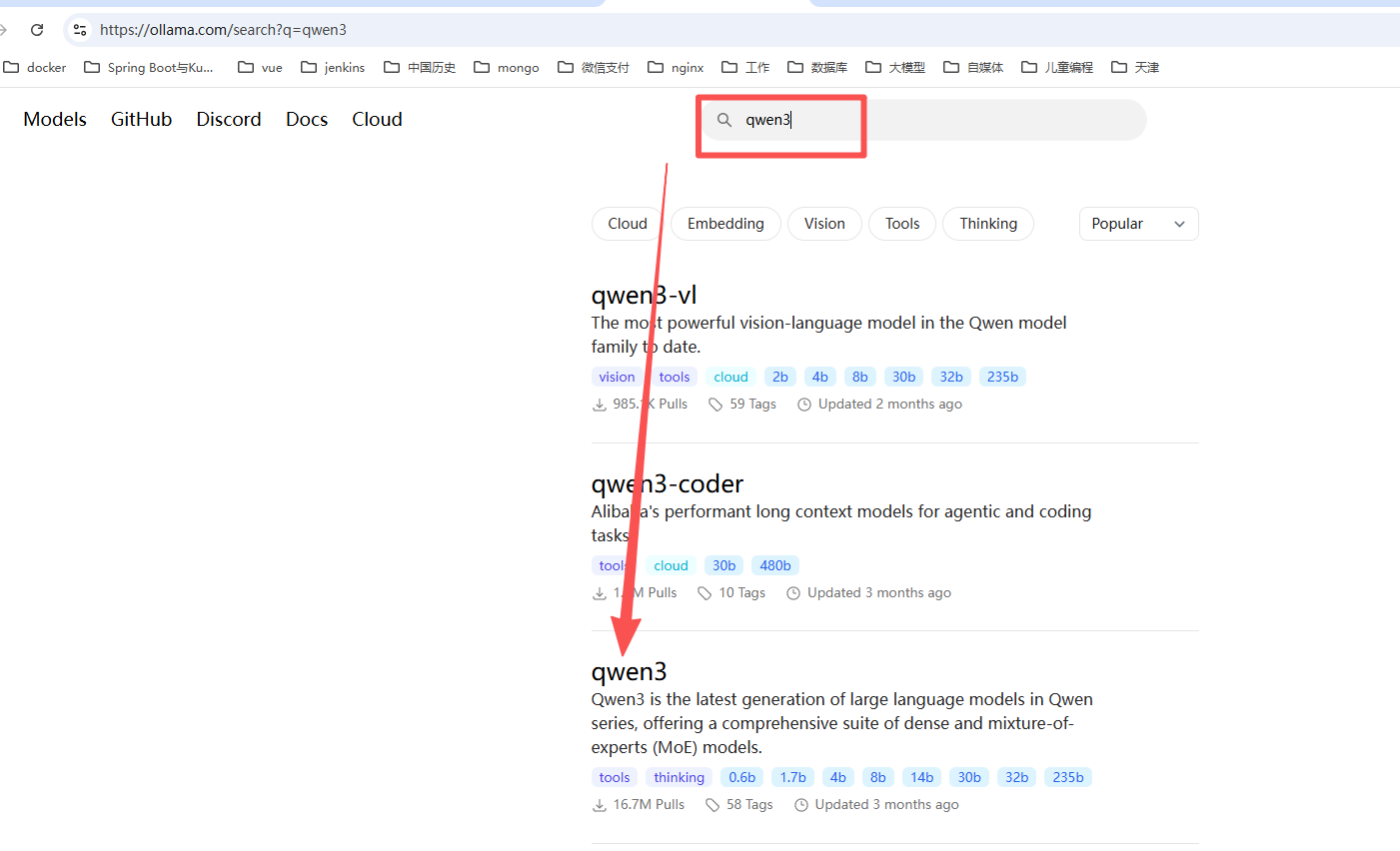This screenshot has height=851, width=1400.
Task: Select the 0.6b size tag under qwen3
Action: 742,777
